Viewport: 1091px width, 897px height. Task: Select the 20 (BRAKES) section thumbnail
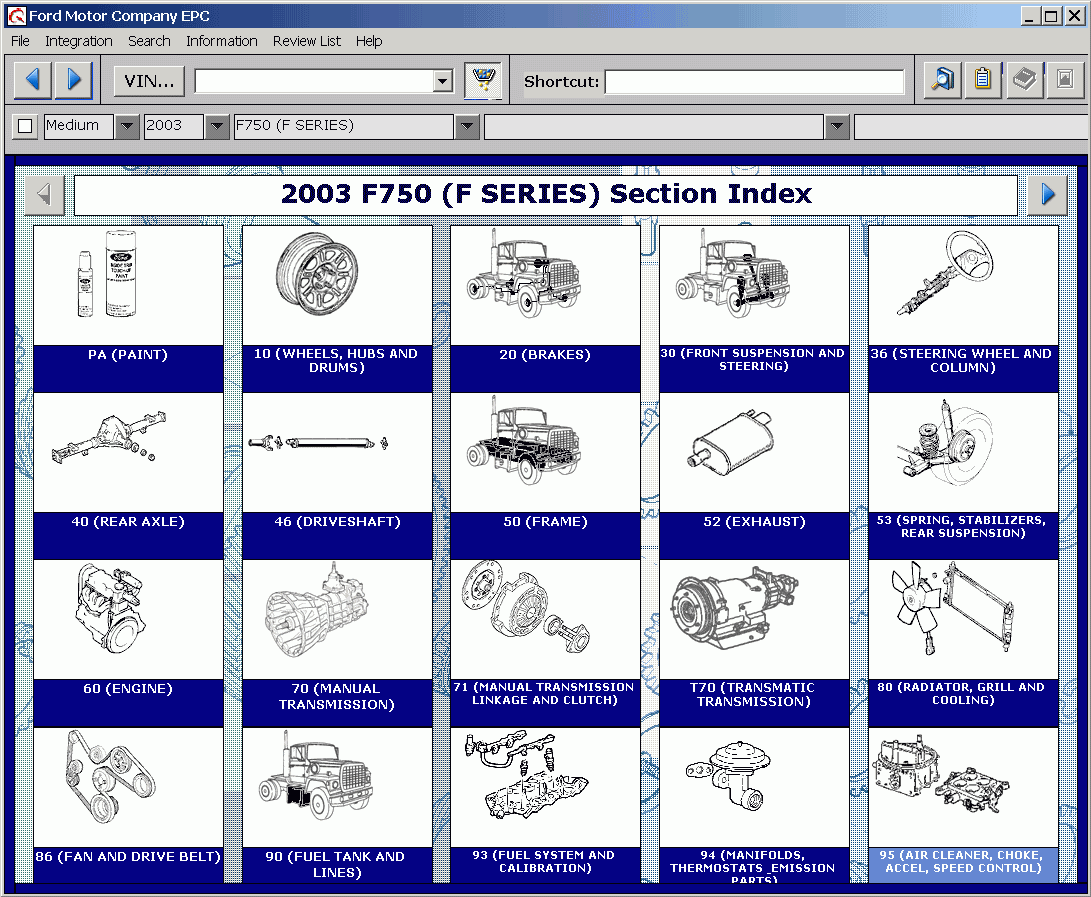coord(544,285)
